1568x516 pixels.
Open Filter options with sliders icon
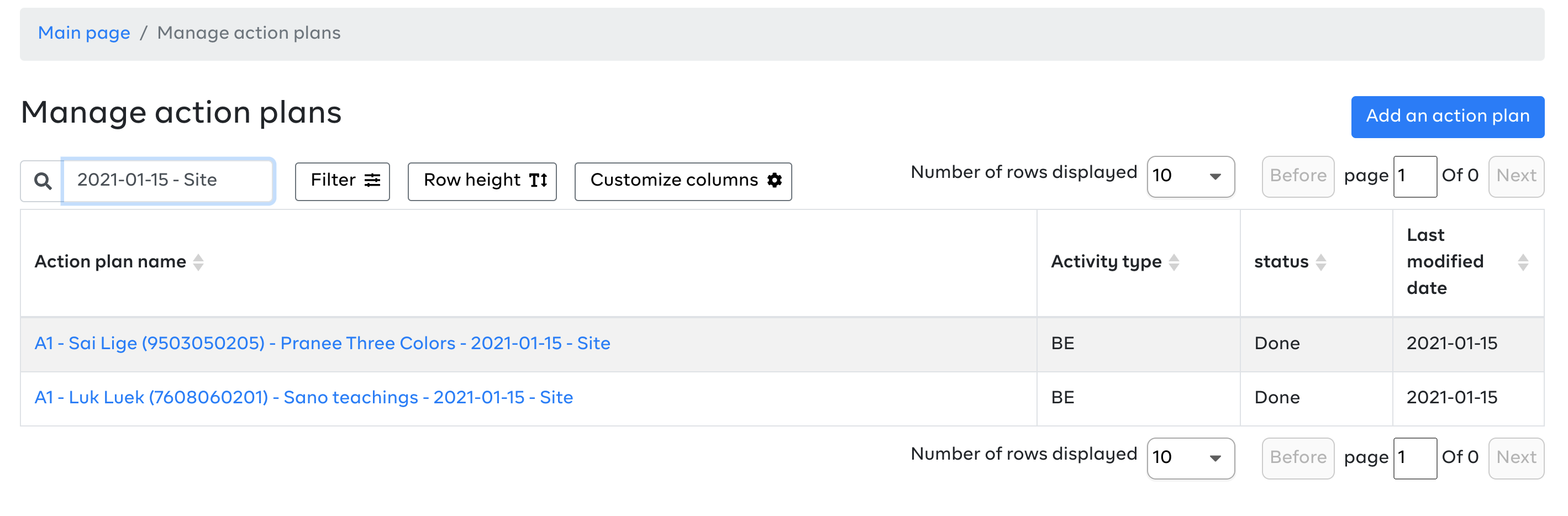(342, 181)
